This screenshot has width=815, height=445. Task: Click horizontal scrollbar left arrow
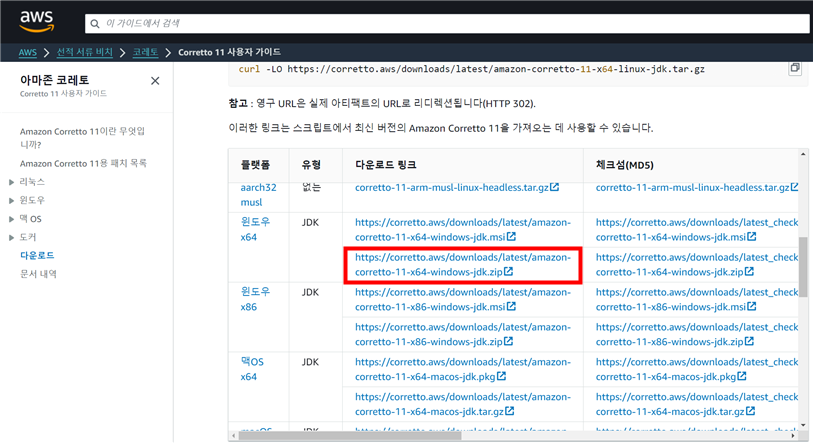233,436
